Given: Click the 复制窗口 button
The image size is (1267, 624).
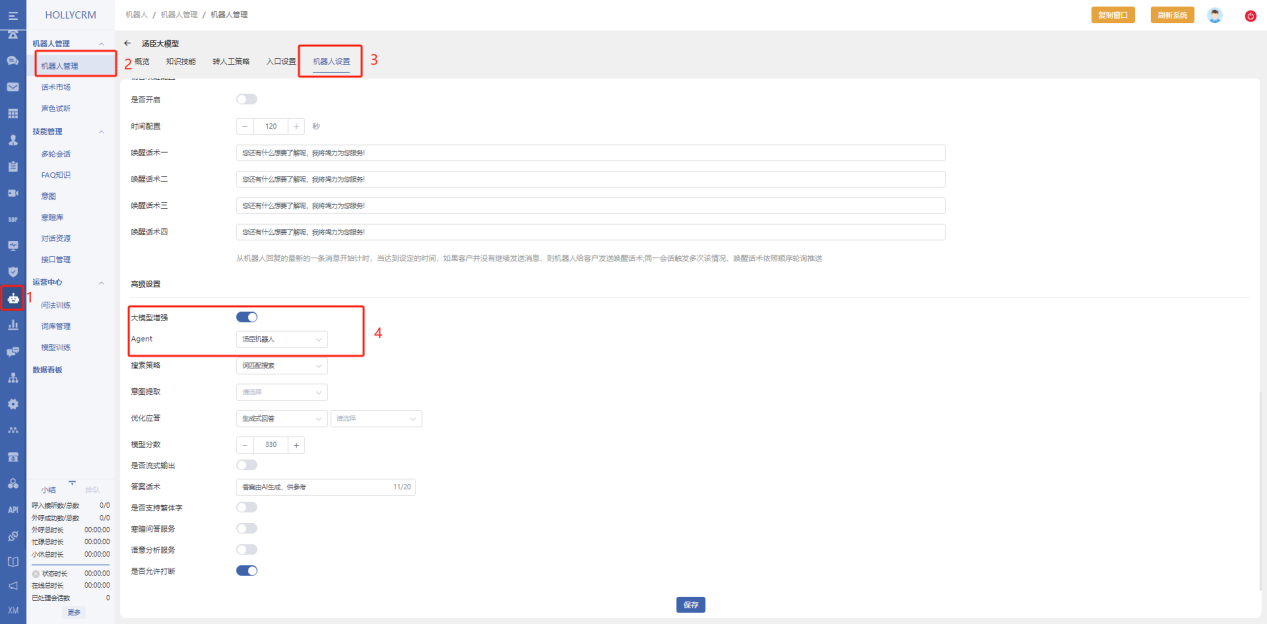Looking at the screenshot, I should [x=1113, y=15].
